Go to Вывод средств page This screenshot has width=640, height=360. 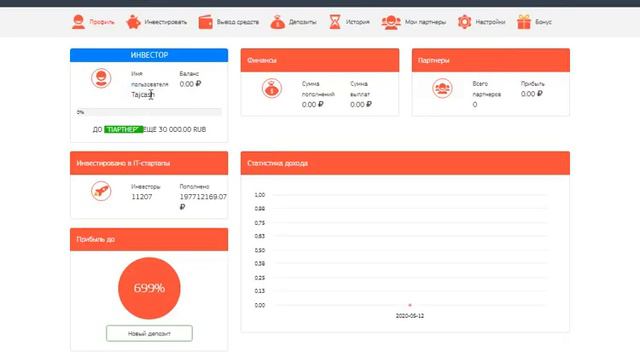pos(238,22)
